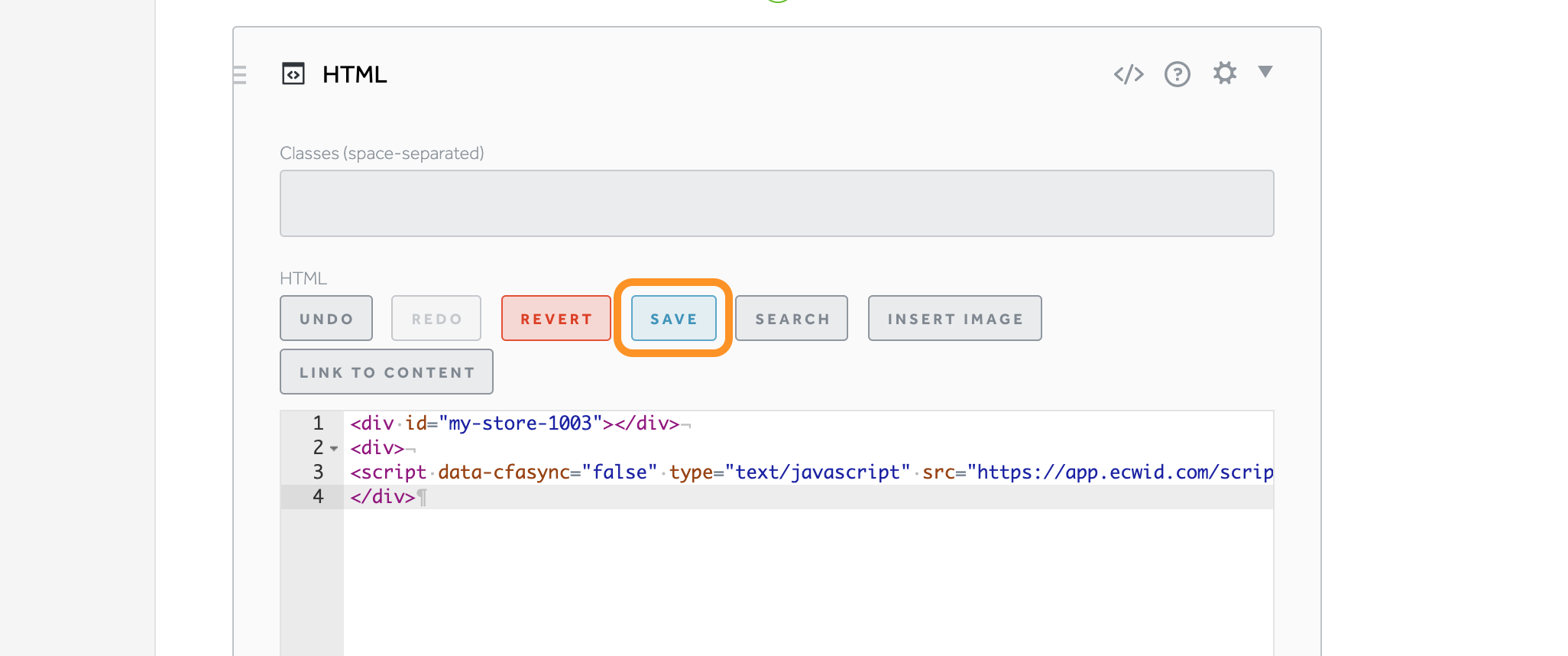Screen dimensions: 1568x656
Task: Collapse the HTML block with triangle arrow
Action: tap(1265, 72)
